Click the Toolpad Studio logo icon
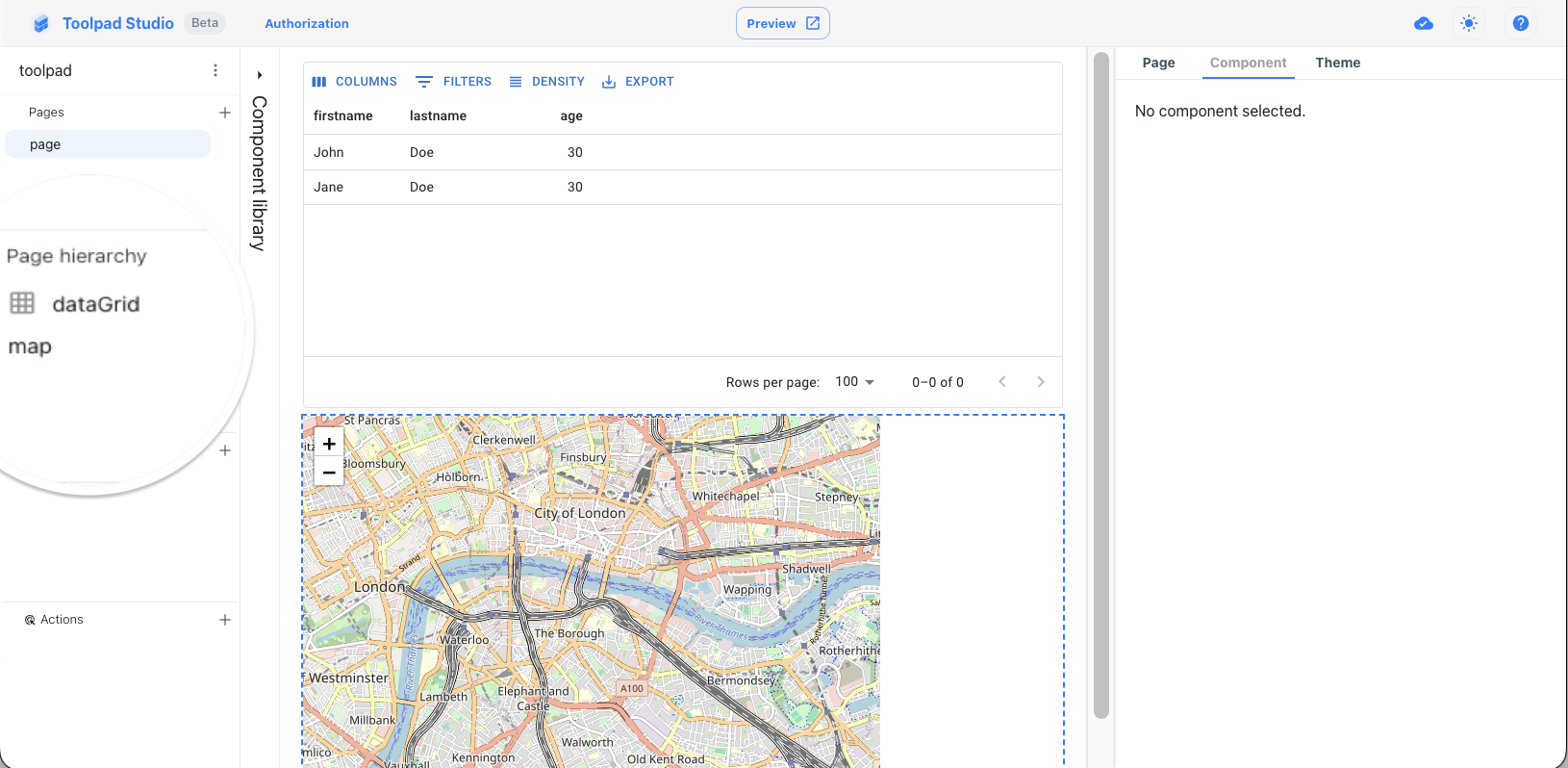This screenshot has width=1568, height=768. 40,24
